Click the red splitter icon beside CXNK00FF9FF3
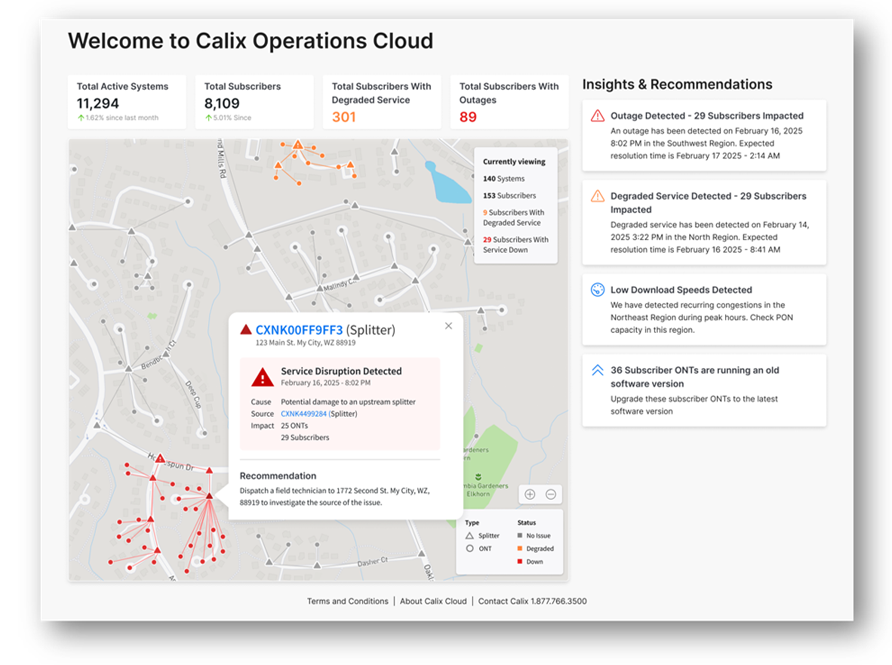The image size is (892, 665). [x=246, y=329]
